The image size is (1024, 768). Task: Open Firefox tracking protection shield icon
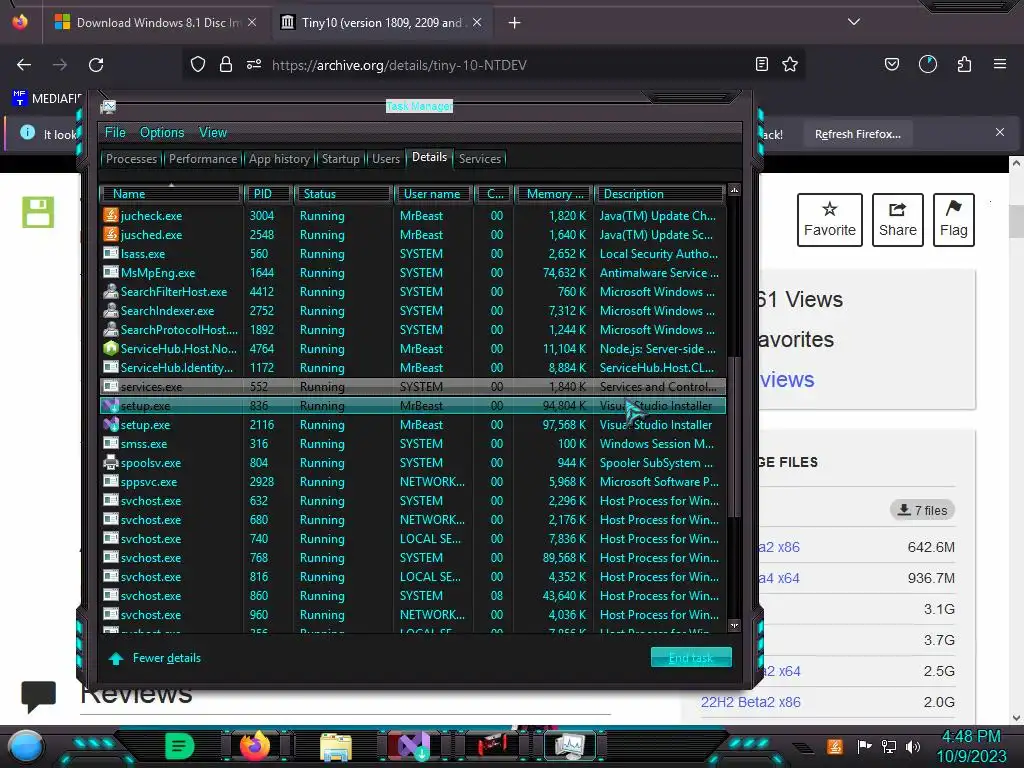[198, 64]
